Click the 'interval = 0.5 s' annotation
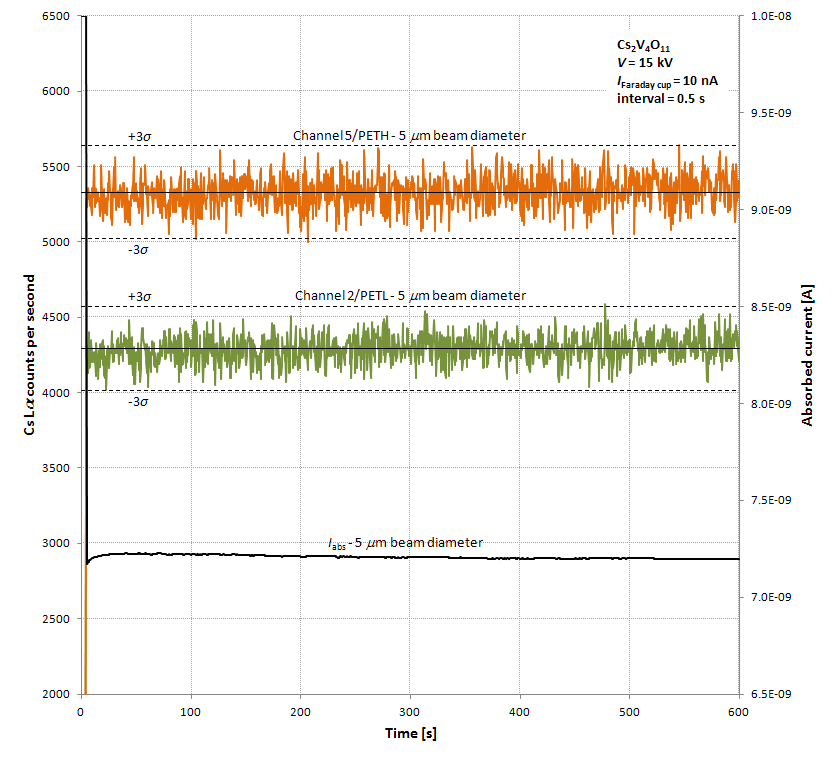 point(661,98)
